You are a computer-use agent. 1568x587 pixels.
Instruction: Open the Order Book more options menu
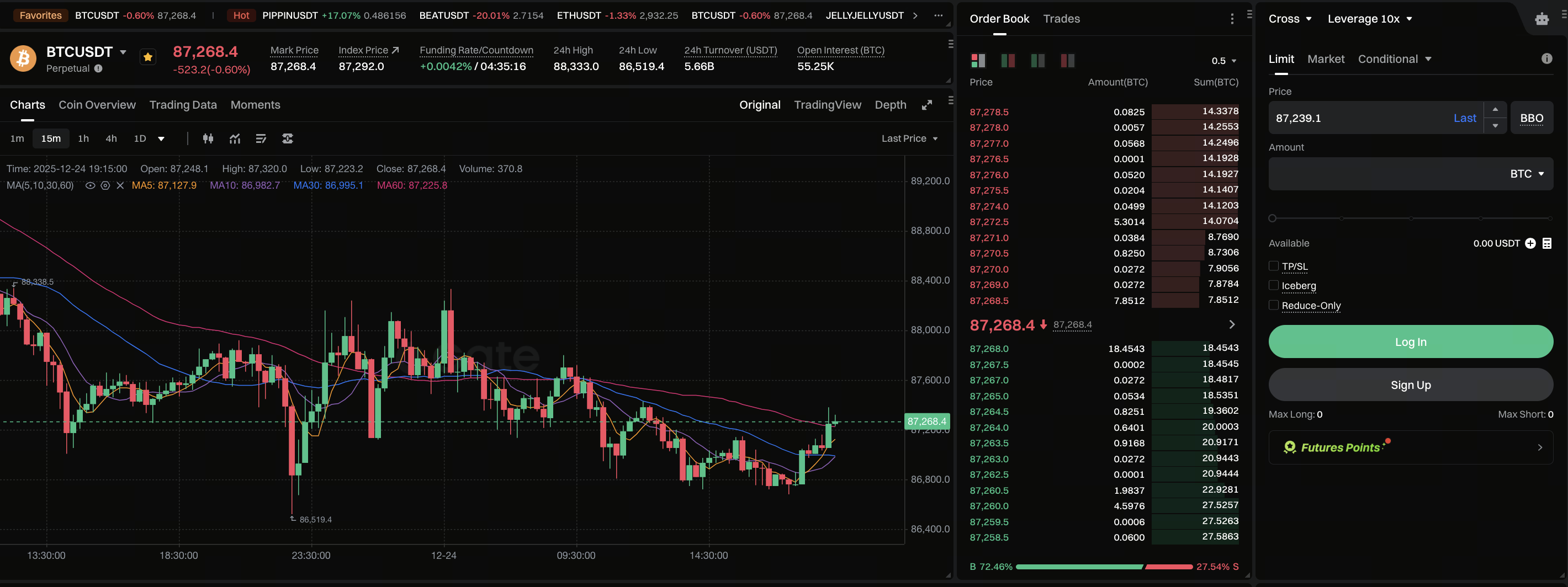(1232, 19)
